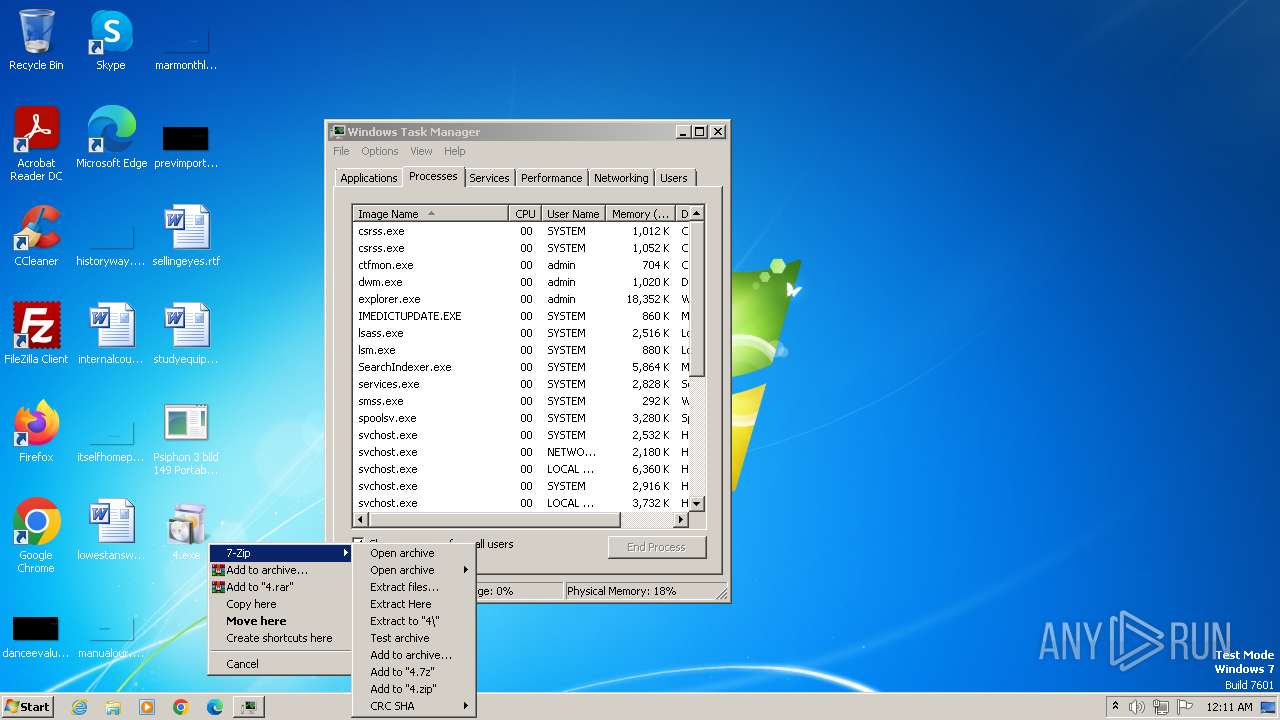Switch to the Services tab
Viewport: 1280px width, 720px height.
click(489, 178)
